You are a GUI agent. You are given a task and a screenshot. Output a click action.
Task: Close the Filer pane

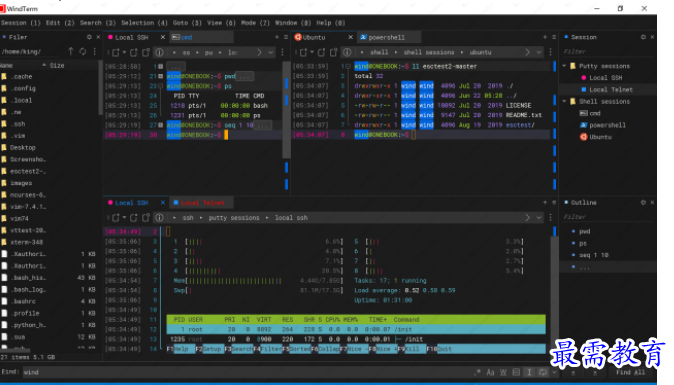click(x=98, y=37)
